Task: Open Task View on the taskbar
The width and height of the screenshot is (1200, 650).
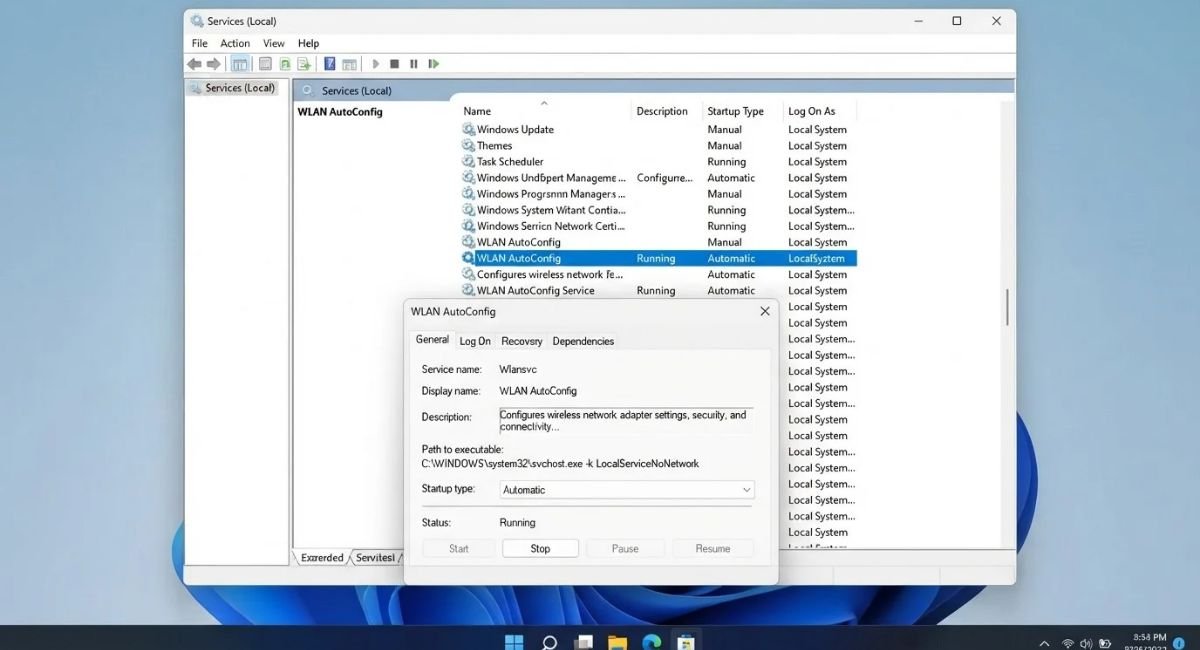Action: [x=583, y=641]
